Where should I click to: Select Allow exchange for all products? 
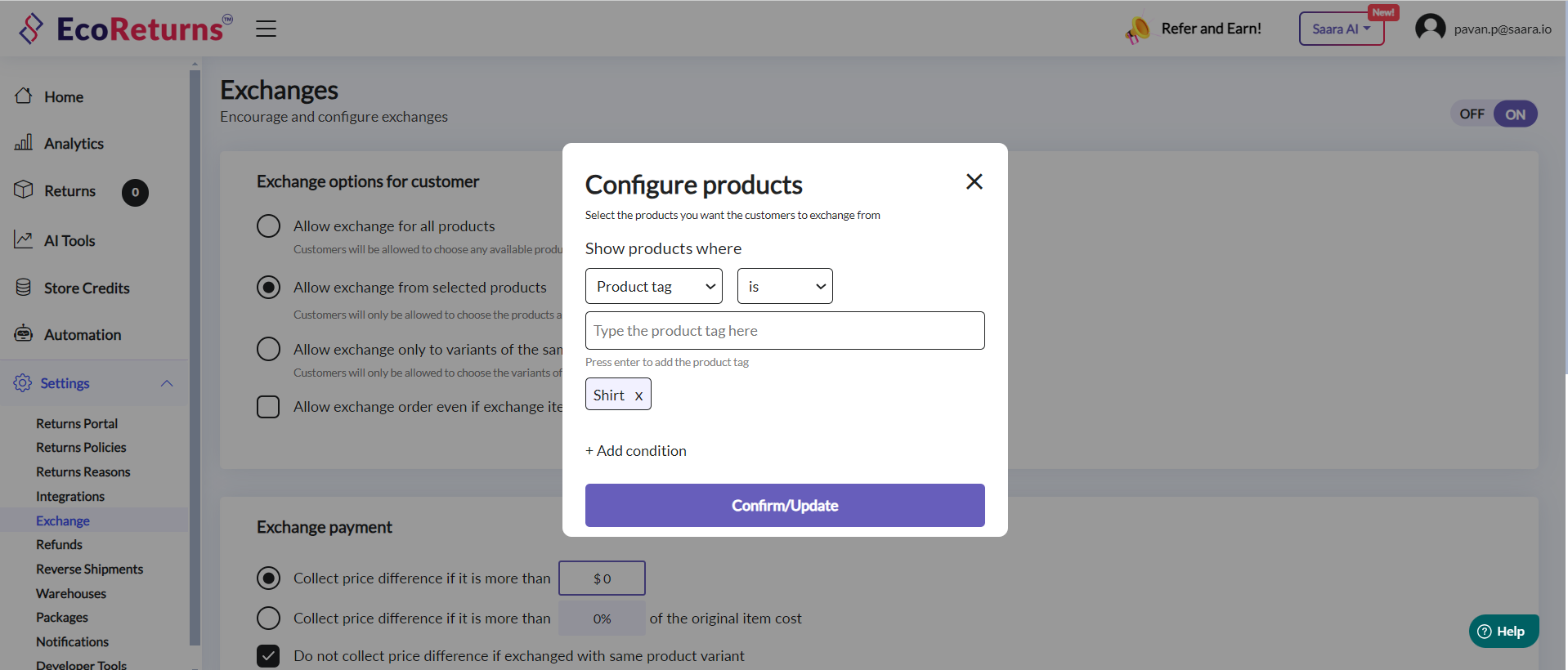[268, 226]
